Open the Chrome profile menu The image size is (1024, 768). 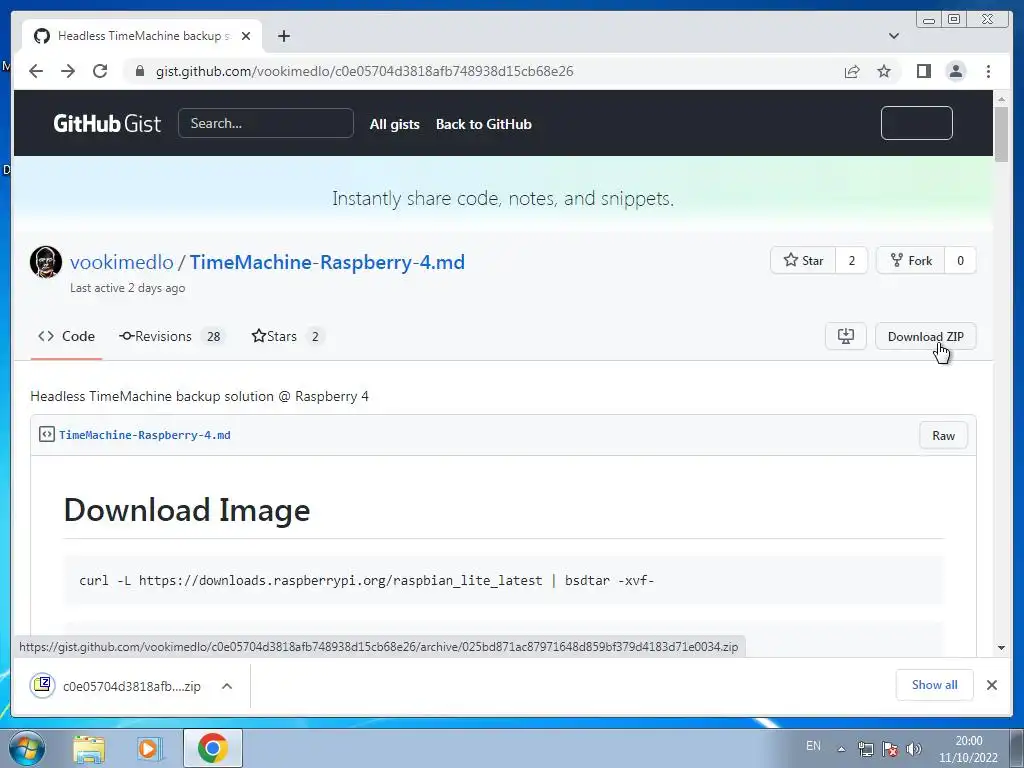(x=955, y=71)
